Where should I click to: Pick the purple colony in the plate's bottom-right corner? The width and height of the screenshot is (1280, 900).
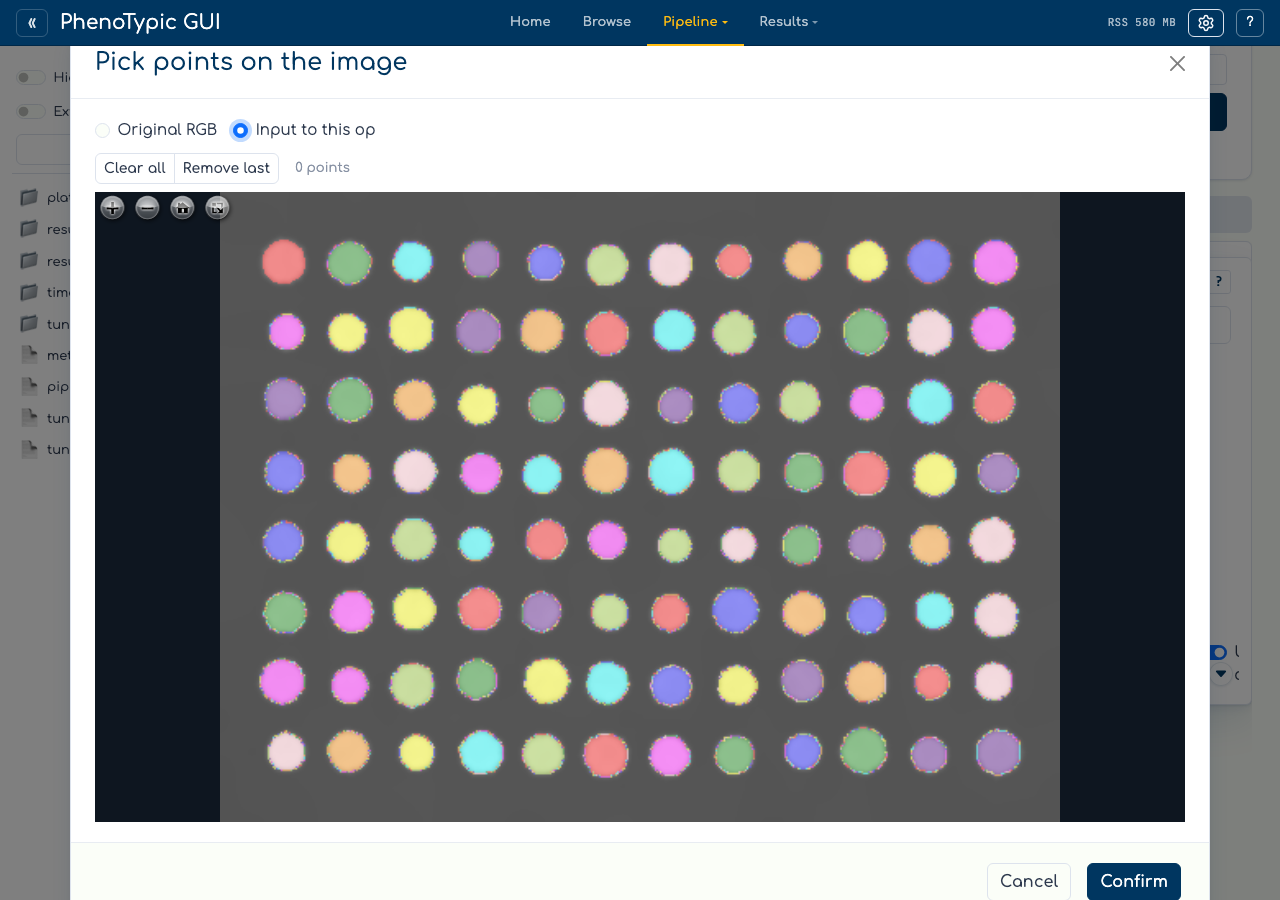click(998, 752)
